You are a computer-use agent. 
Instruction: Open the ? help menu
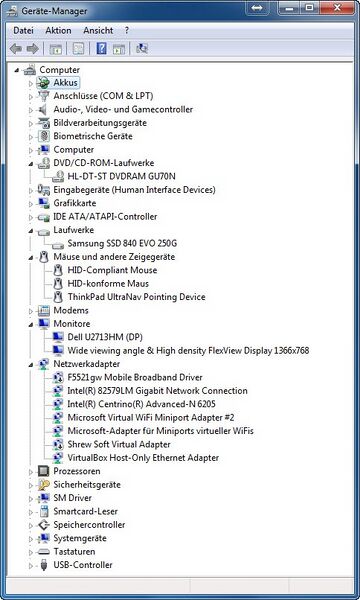click(x=127, y=30)
